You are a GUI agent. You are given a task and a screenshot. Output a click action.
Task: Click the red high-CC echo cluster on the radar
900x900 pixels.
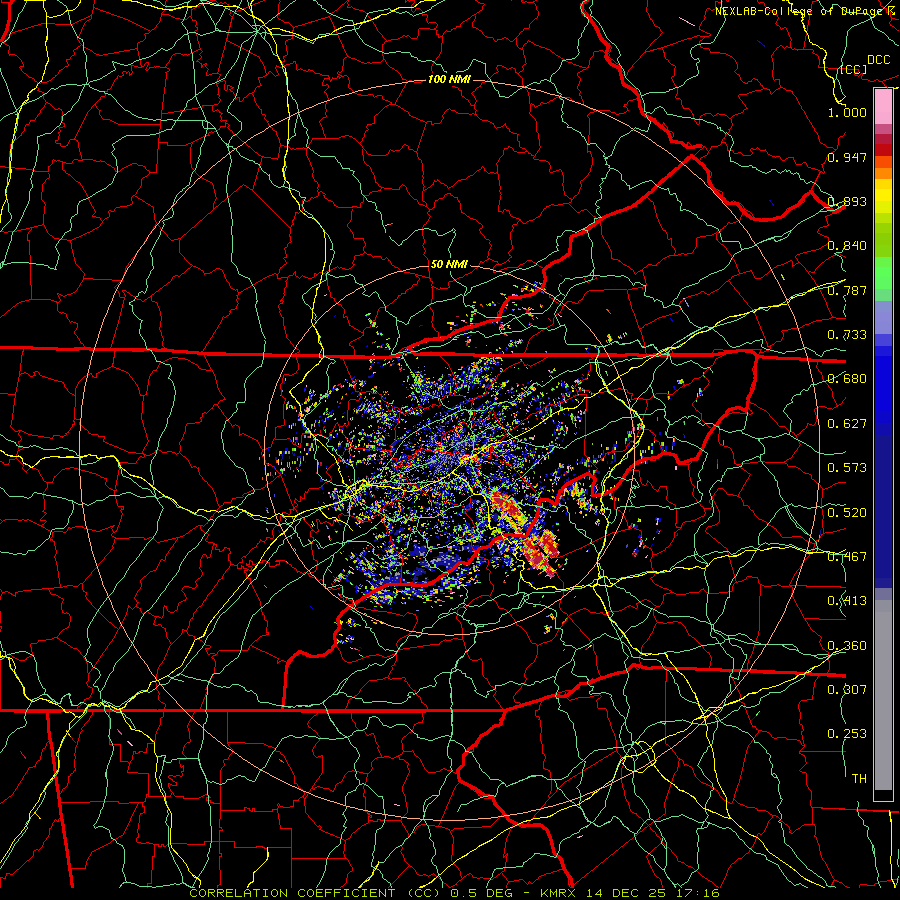527,535
